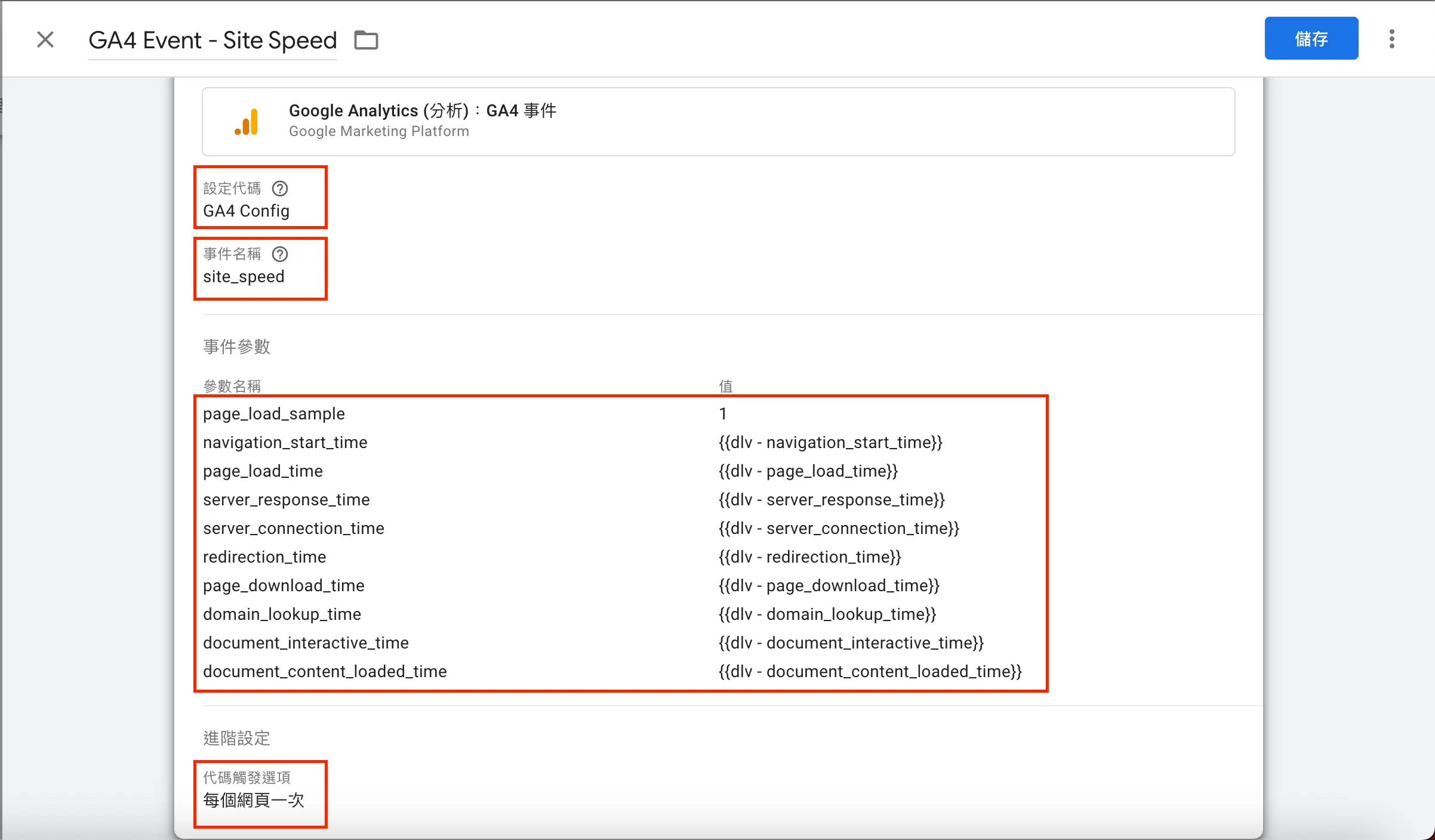
Task: Click value {{dlv - document_content_loaded_time}}
Action: click(870, 672)
